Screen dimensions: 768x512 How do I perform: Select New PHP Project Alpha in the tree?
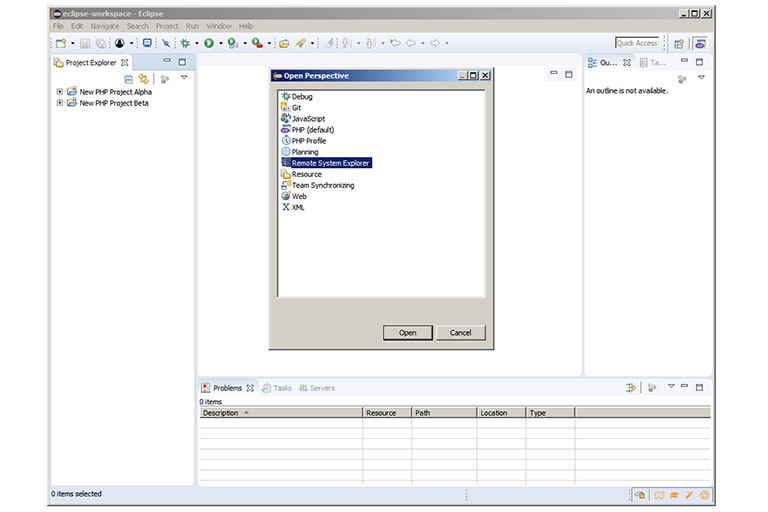116,92
